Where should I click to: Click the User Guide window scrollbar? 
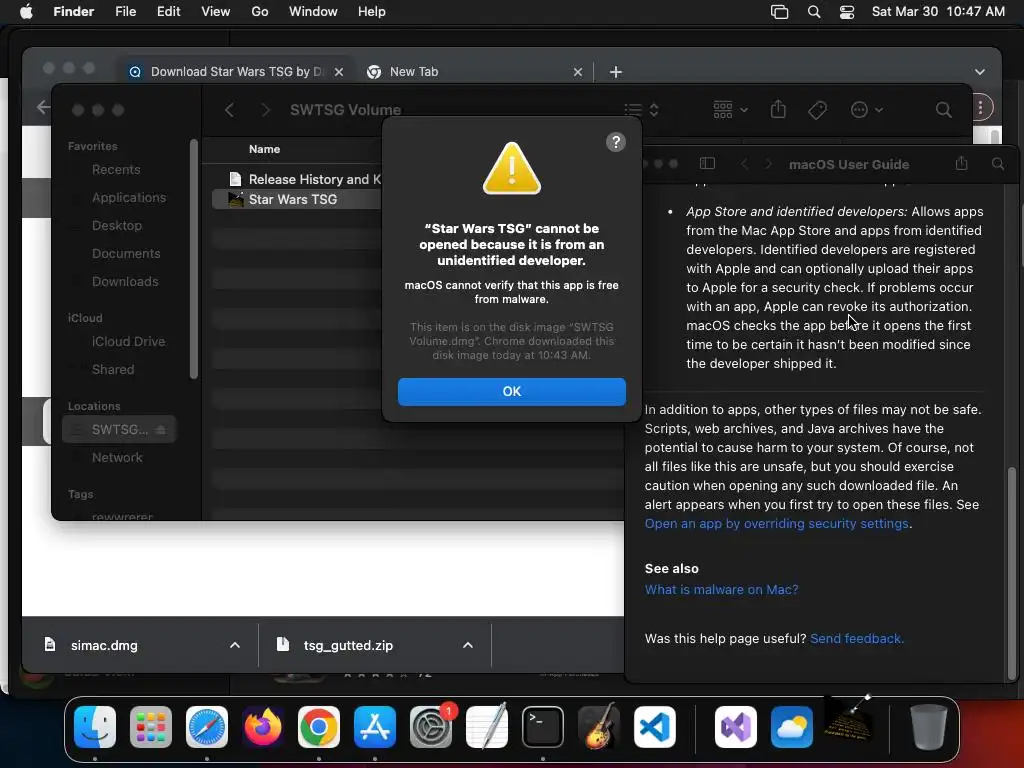tap(1012, 571)
